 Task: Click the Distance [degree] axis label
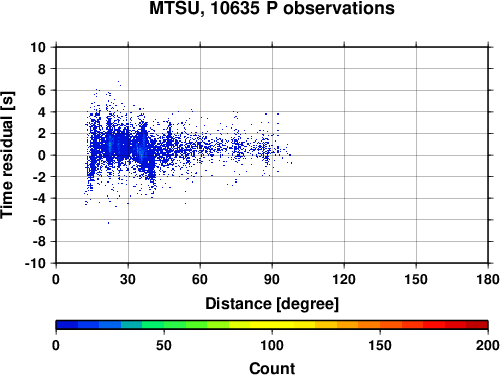point(272,304)
